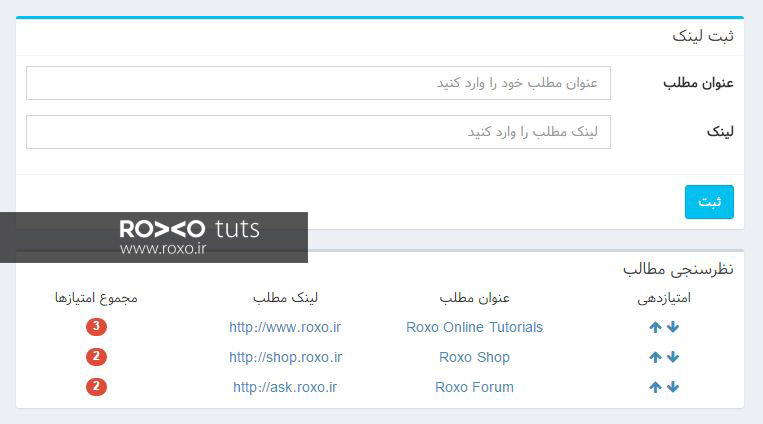Focus the لینک URL input field

(318, 132)
